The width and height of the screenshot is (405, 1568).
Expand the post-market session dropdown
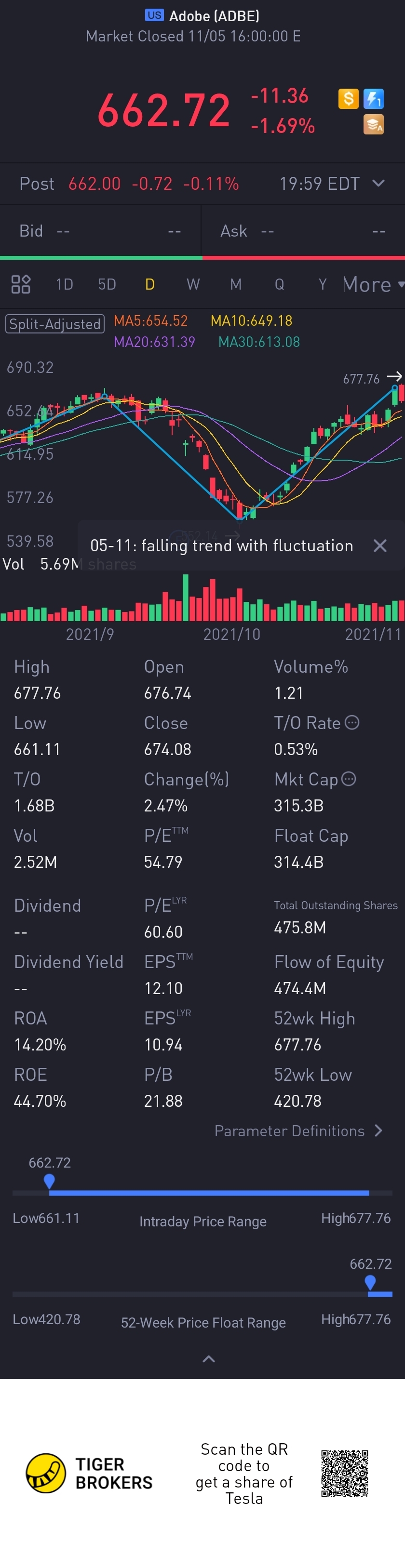coord(378,183)
